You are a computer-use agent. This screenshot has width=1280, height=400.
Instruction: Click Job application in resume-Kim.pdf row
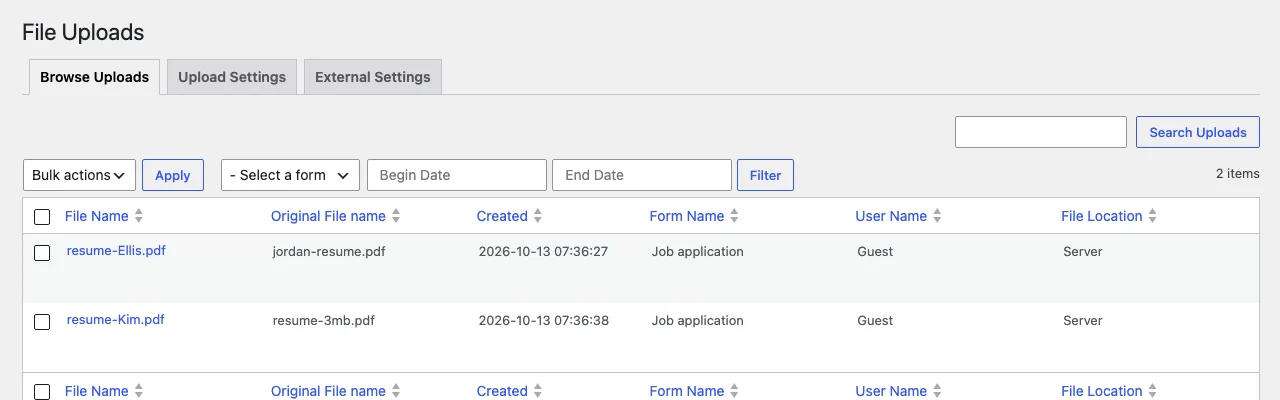(698, 321)
